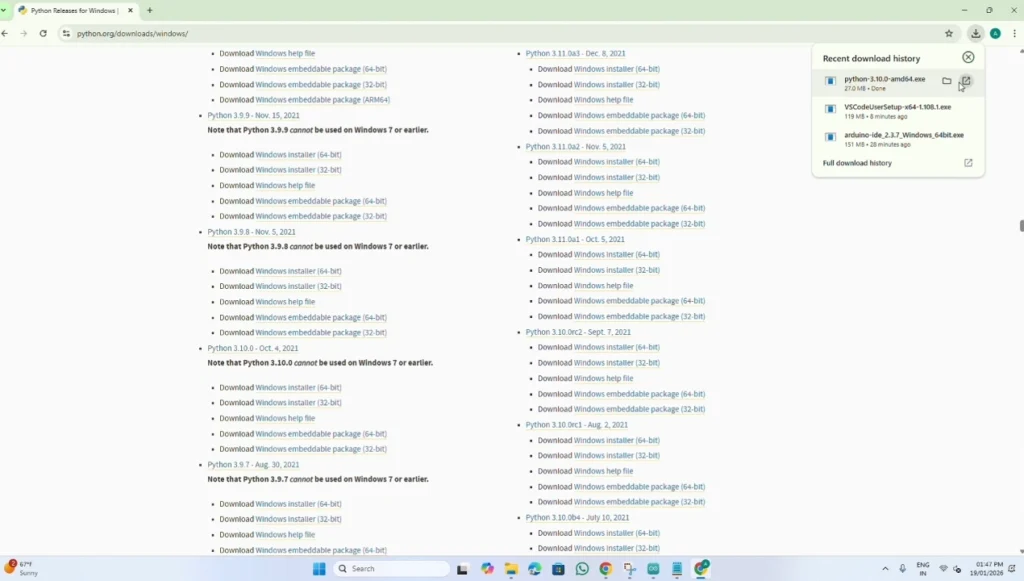Image resolution: width=1024 pixels, height=581 pixels.
Task: Open Full download history
Action: coord(857,163)
